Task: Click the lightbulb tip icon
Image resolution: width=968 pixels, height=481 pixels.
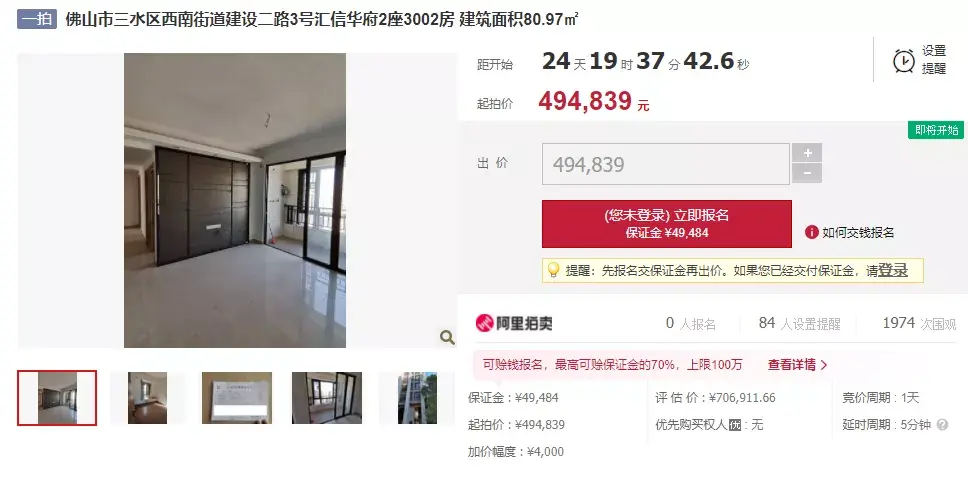Action: coord(553,270)
